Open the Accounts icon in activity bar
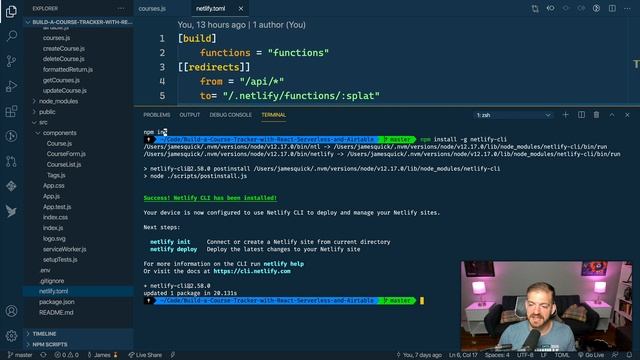The height and width of the screenshot is (360, 640). [x=11, y=311]
